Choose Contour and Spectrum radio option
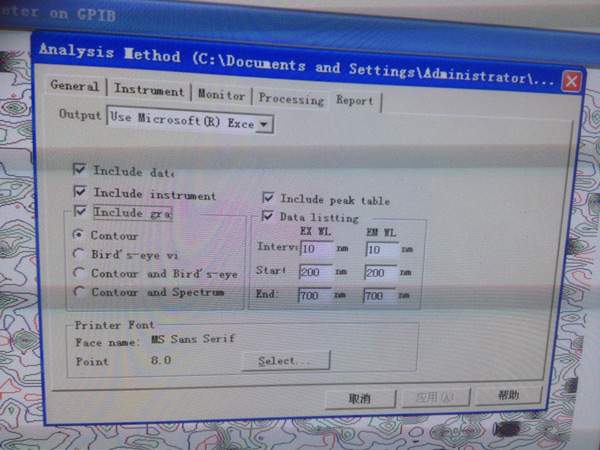The image size is (600, 450). coord(79,291)
